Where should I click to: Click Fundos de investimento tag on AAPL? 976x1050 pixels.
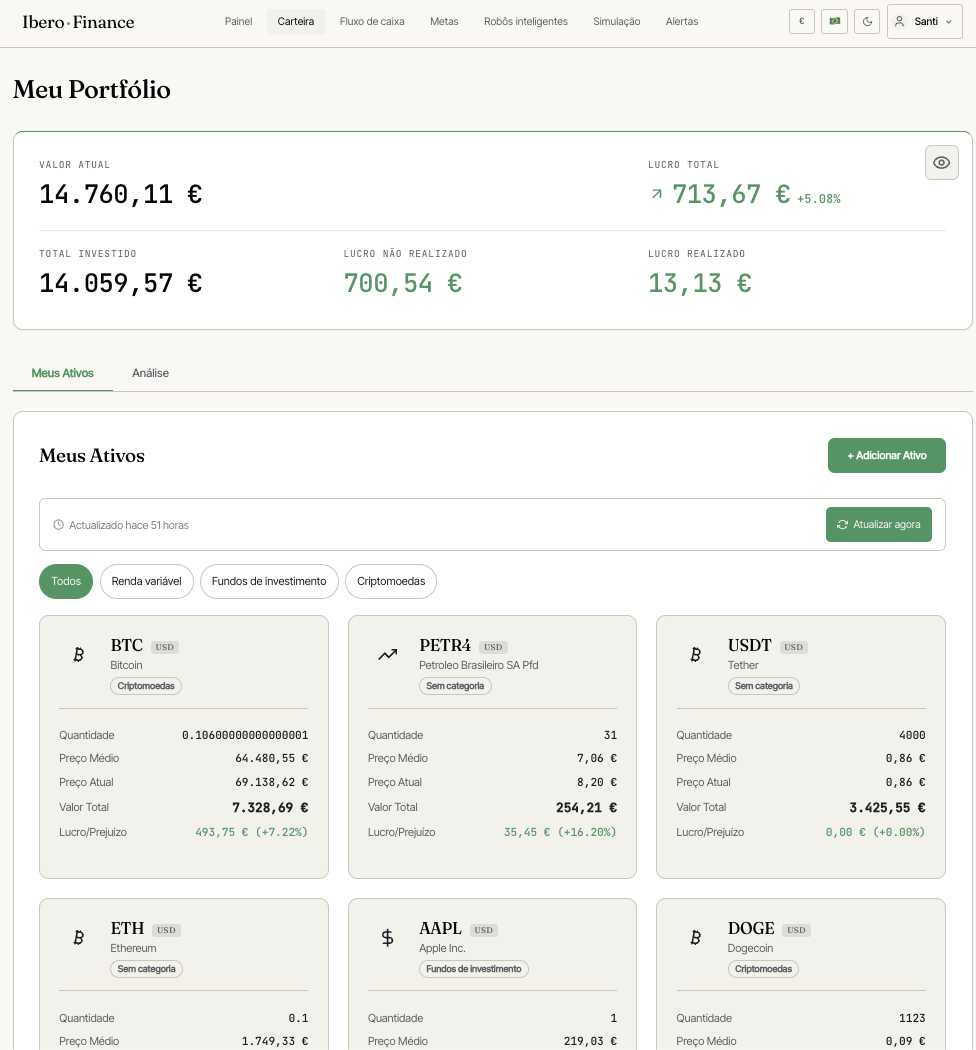tap(474, 969)
